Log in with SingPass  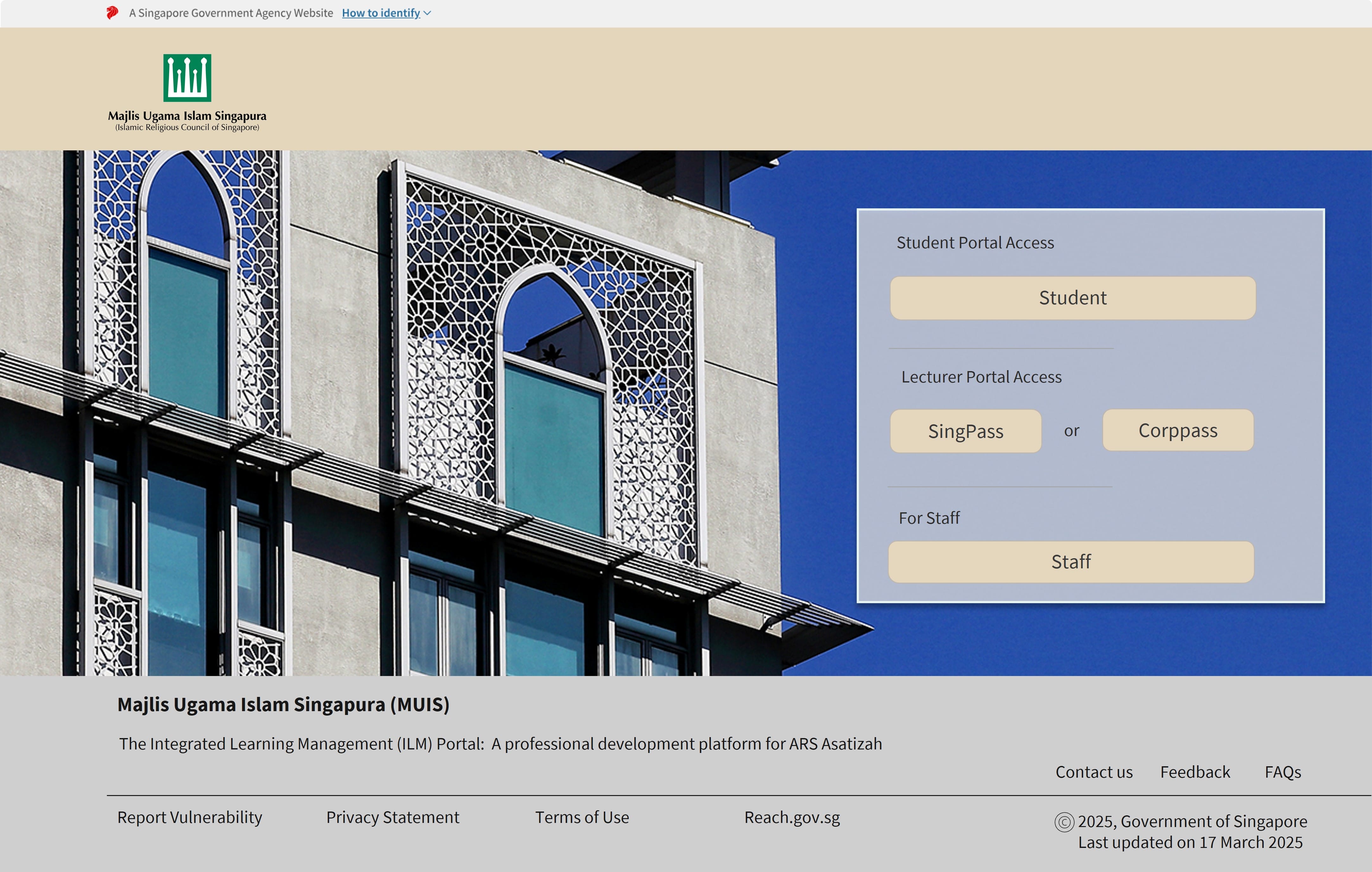click(966, 431)
